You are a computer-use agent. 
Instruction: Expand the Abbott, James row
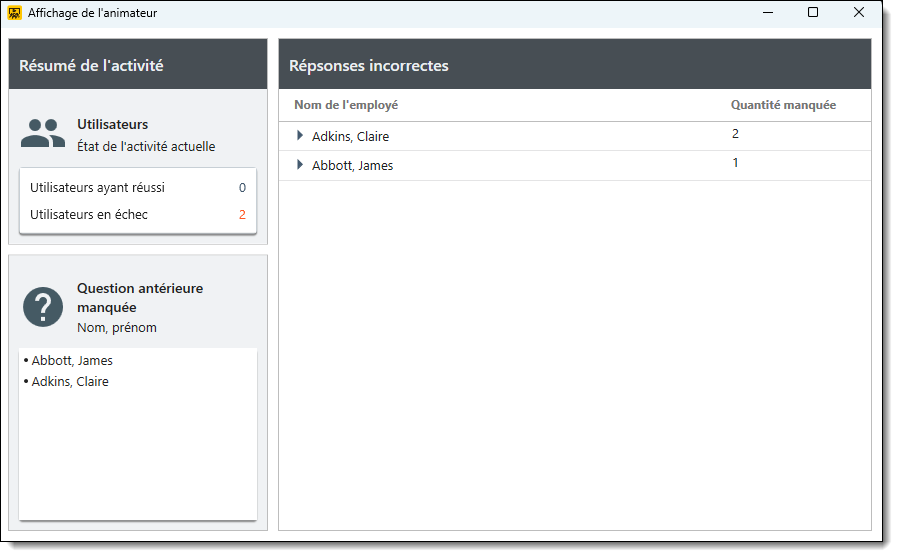point(299,165)
